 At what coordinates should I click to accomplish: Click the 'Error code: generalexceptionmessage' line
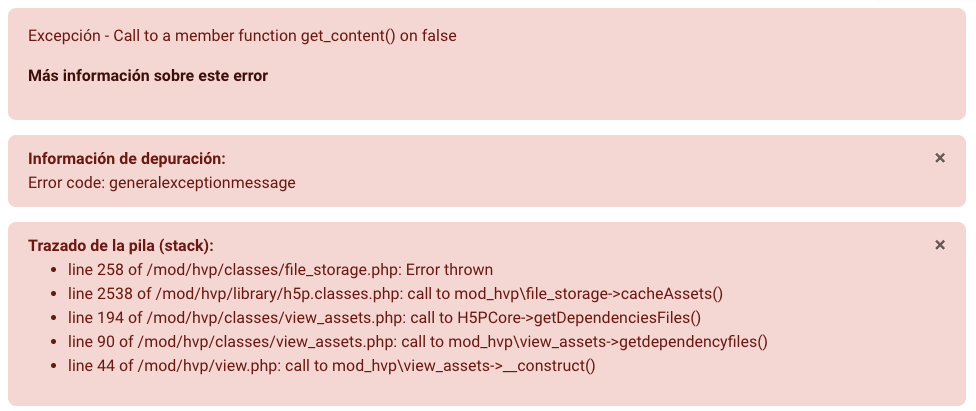(x=162, y=183)
